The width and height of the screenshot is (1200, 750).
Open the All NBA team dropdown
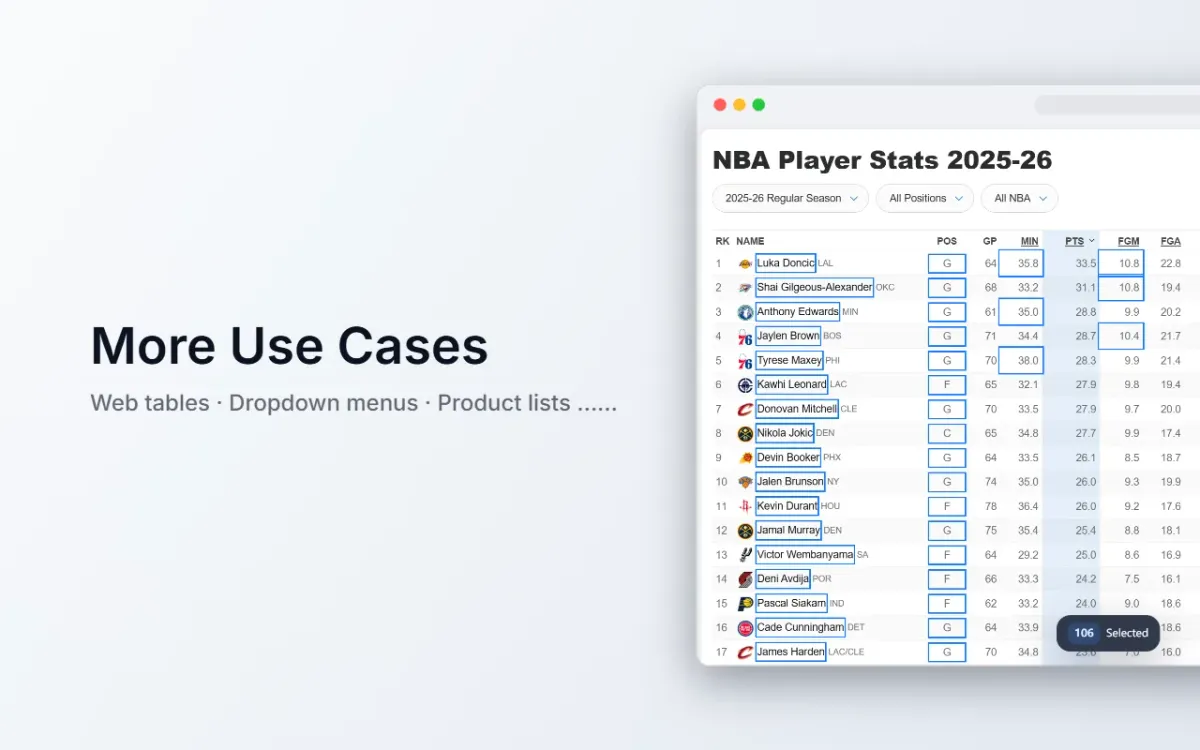(x=1020, y=198)
